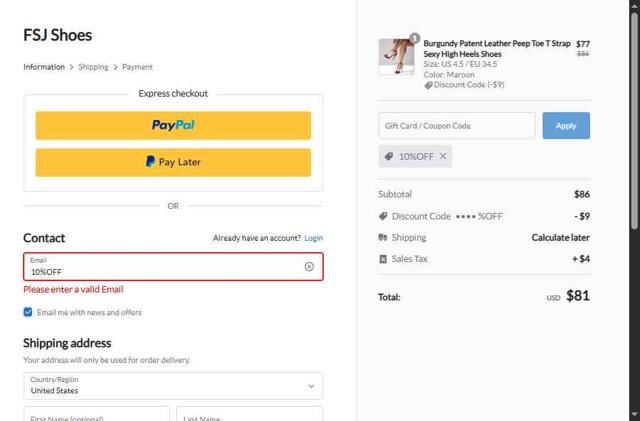
Task: Click the Discount Code tag icon in the summary
Action: [x=383, y=216]
